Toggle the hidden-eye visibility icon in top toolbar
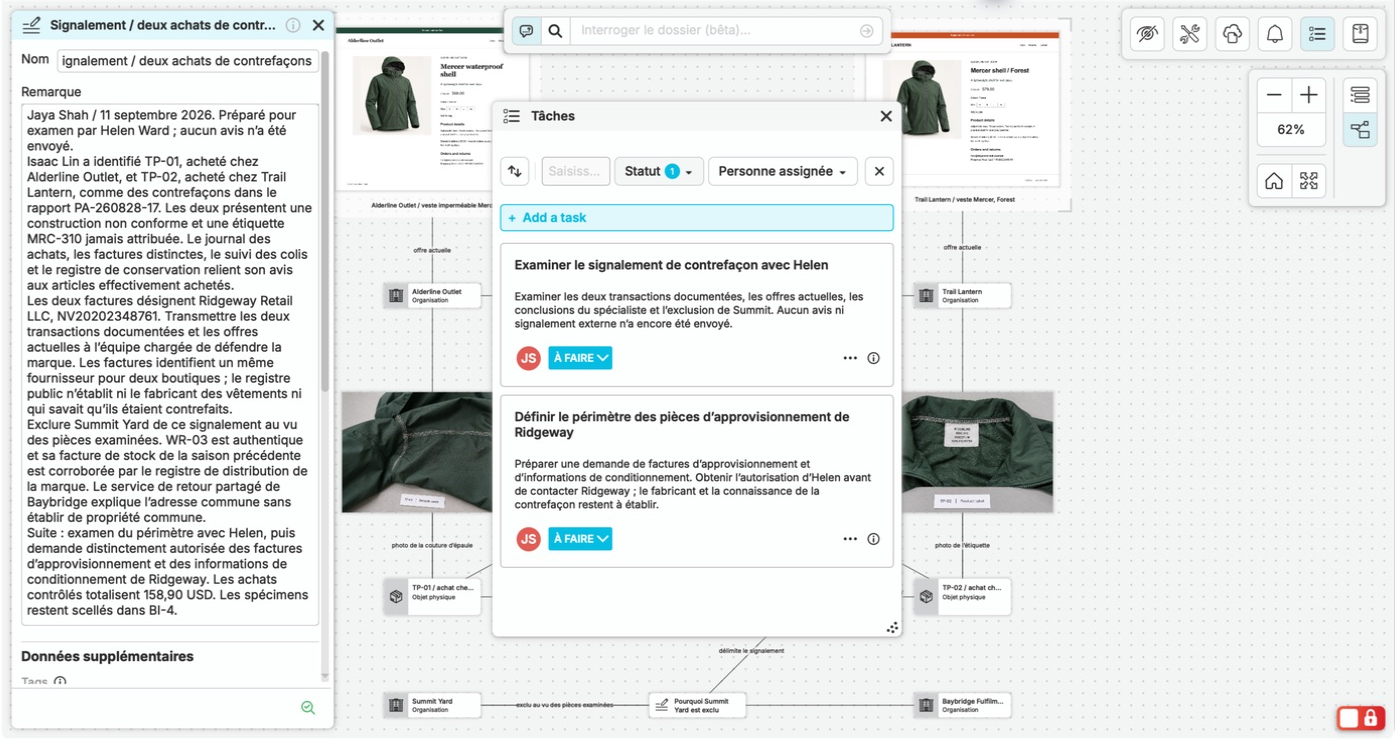1395x740 pixels. [1147, 34]
